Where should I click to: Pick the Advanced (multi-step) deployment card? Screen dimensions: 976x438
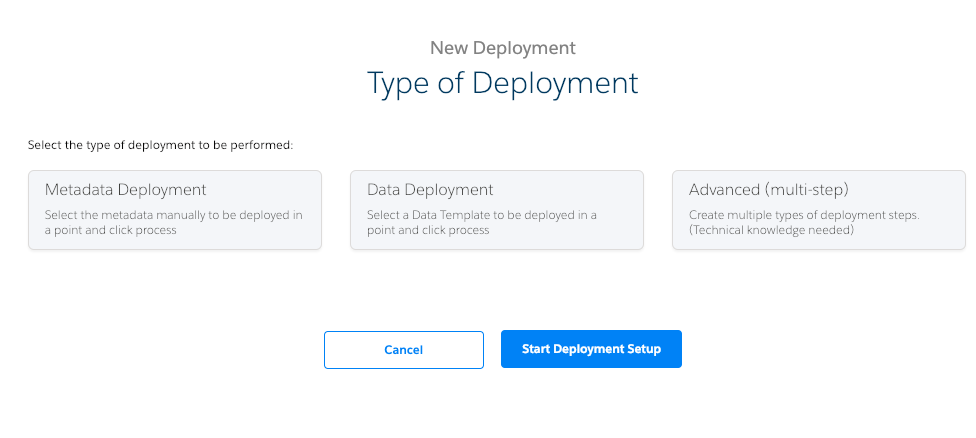coord(819,210)
